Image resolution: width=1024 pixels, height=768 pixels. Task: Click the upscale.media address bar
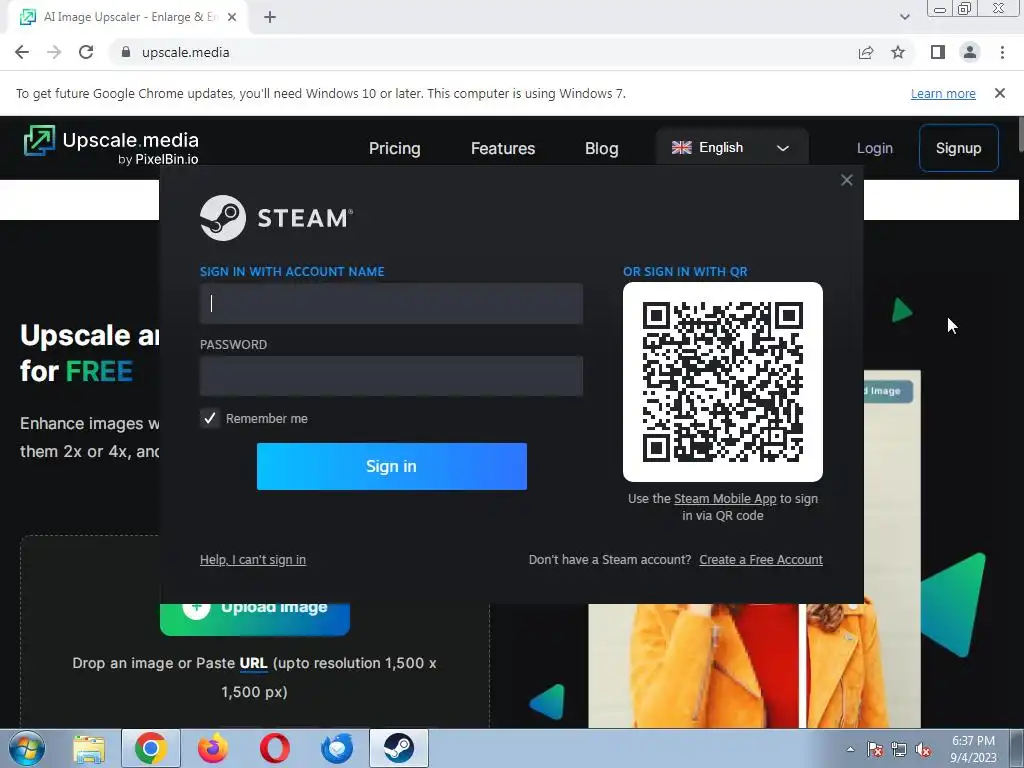(483, 52)
